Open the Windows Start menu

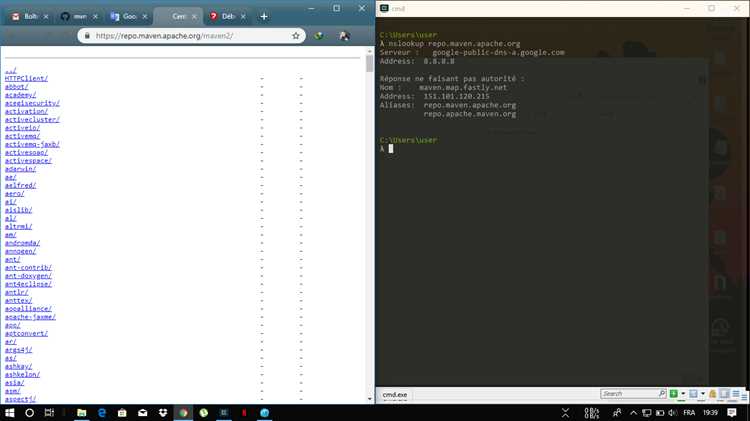(x=10, y=412)
